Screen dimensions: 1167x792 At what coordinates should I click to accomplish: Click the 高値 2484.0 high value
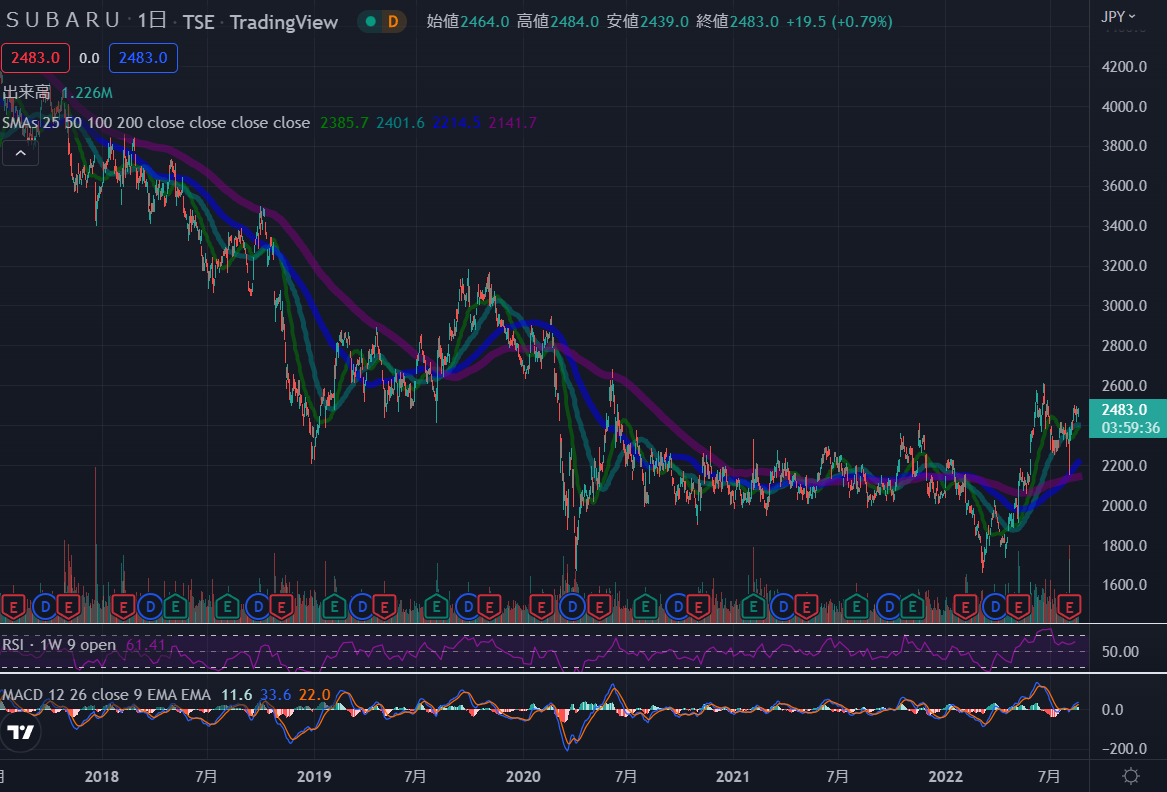[558, 22]
